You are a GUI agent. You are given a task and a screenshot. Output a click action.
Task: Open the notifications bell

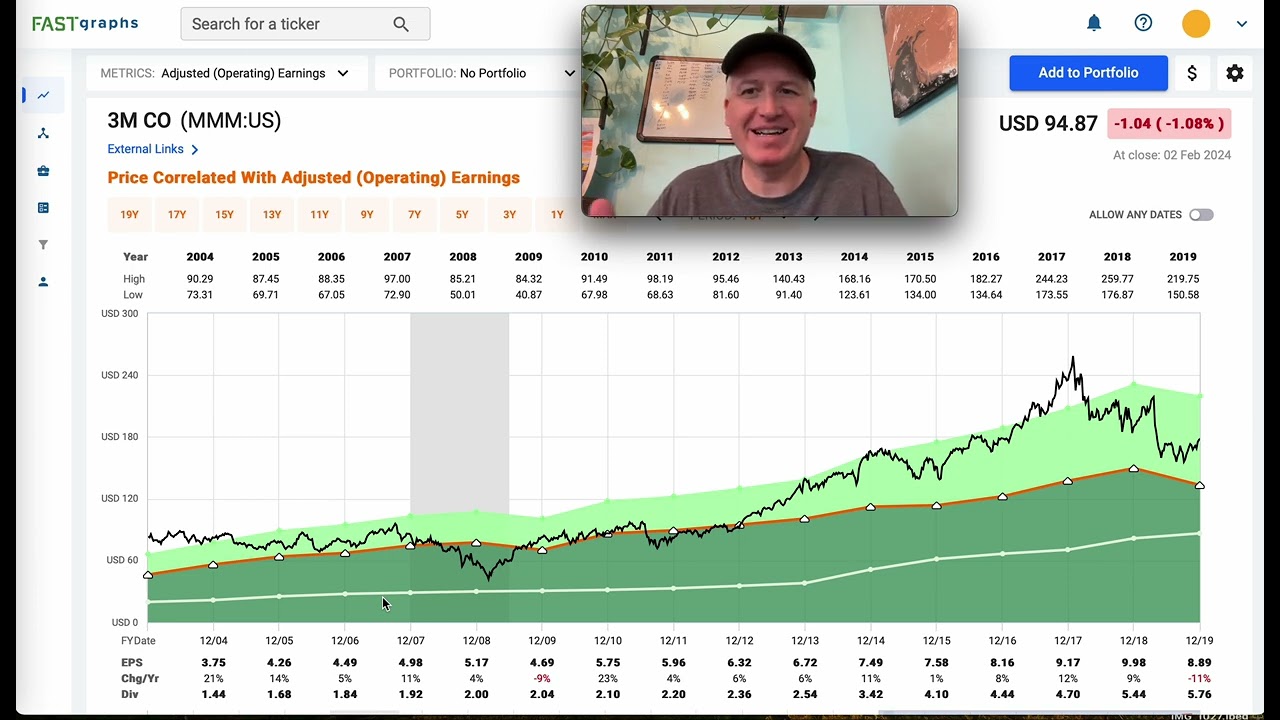[1094, 23]
